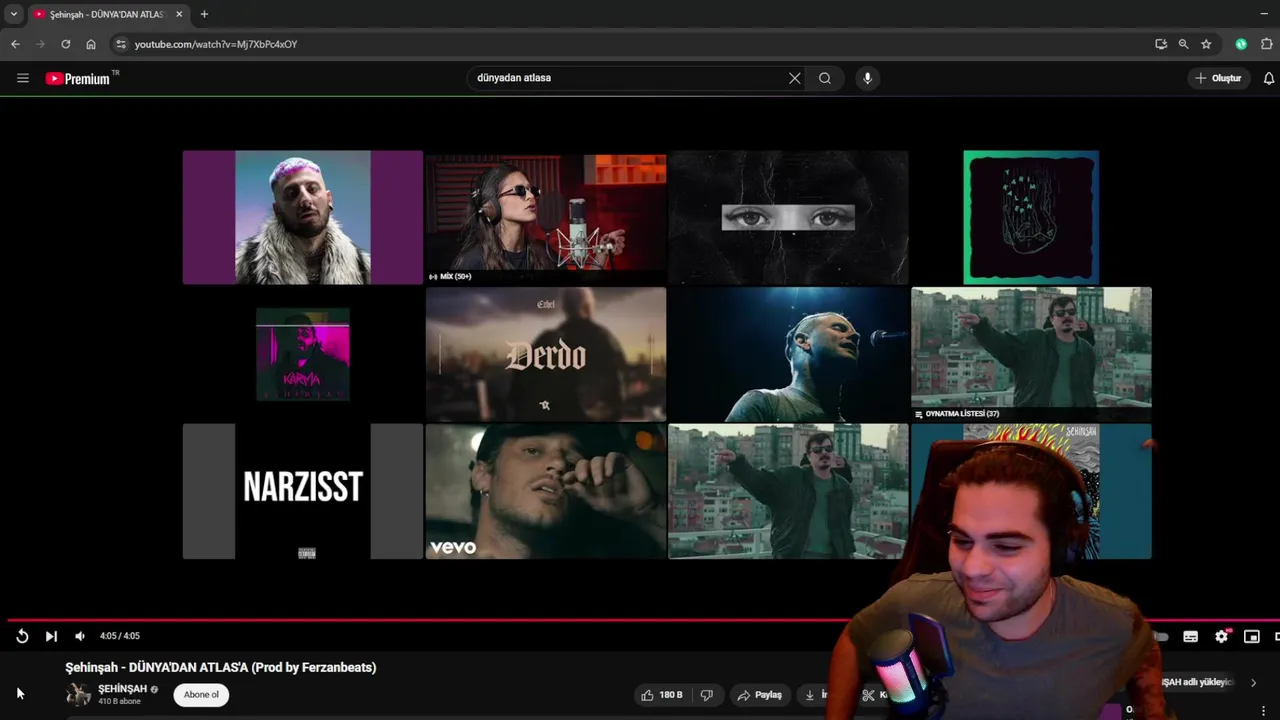Skip to next video in player

[51, 636]
